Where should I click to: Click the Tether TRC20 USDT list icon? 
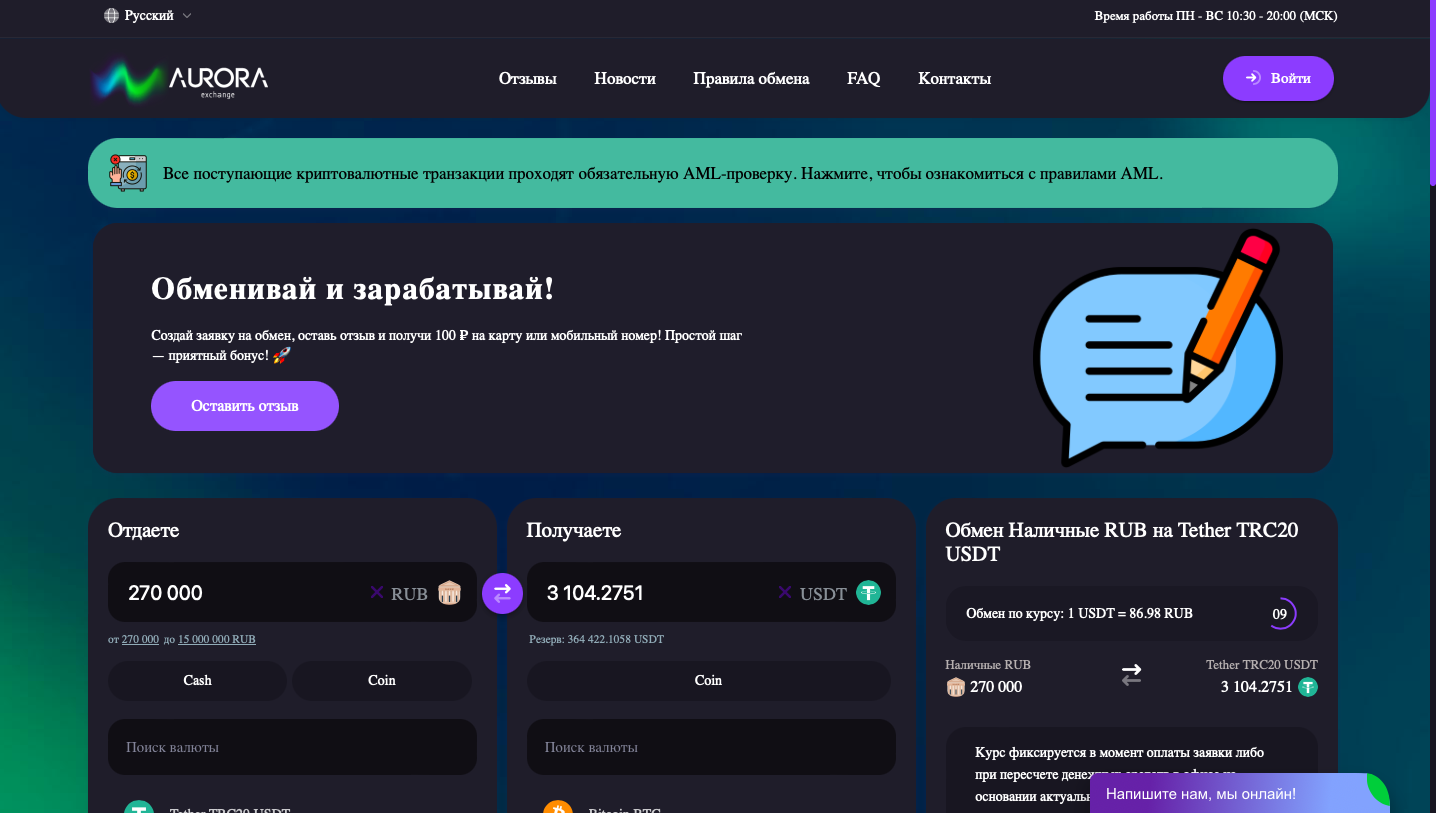click(x=137, y=808)
